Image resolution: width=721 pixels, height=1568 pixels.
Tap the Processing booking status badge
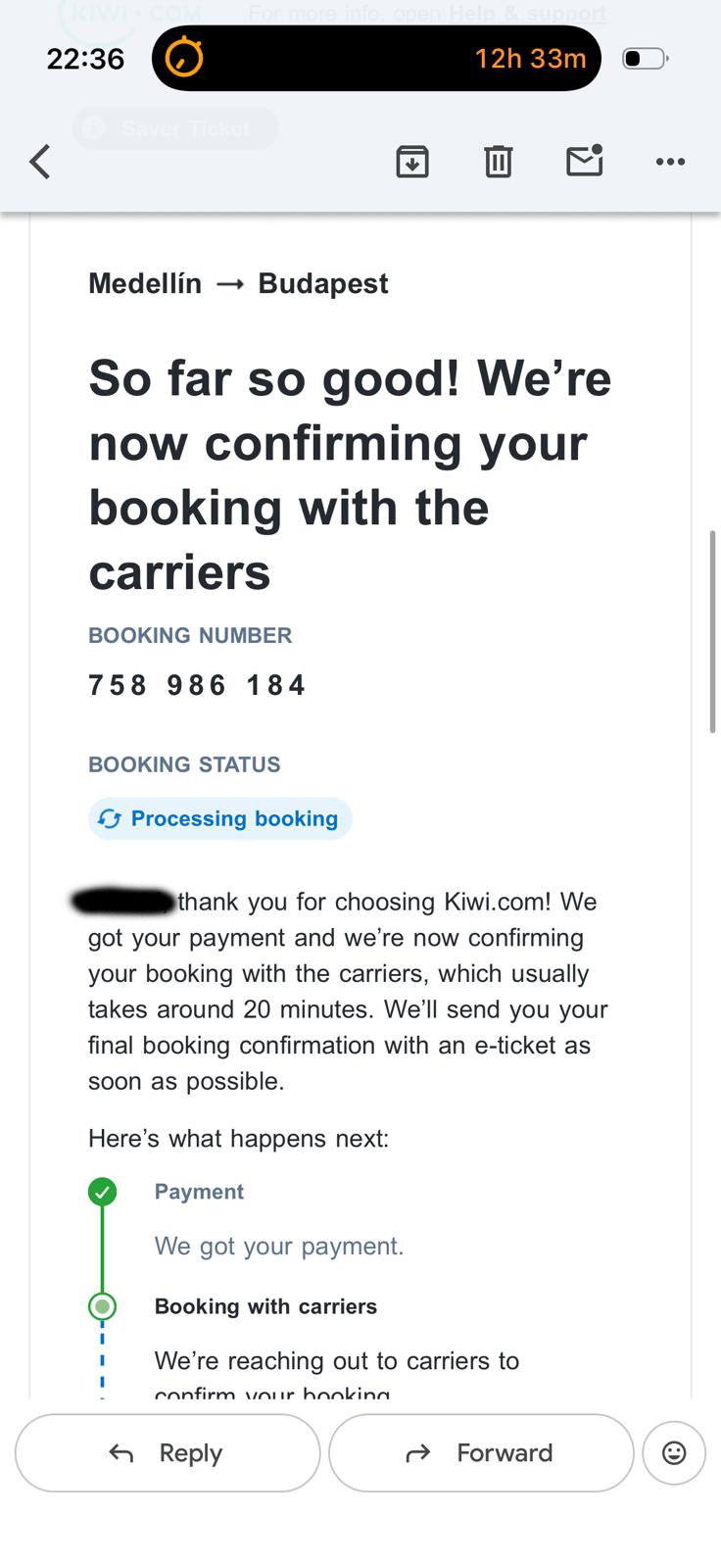[220, 819]
